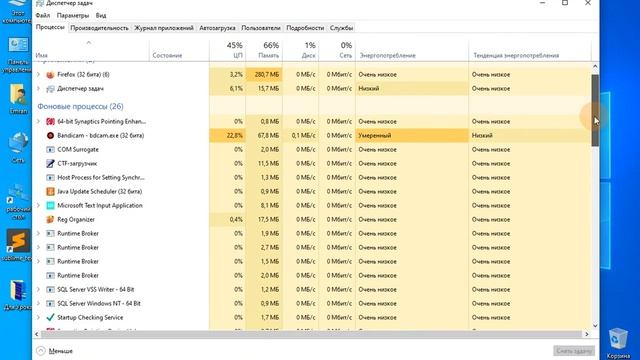This screenshot has width=640, height=360.
Task: Switch to the Журнал приложений tab
Action: (x=164, y=28)
